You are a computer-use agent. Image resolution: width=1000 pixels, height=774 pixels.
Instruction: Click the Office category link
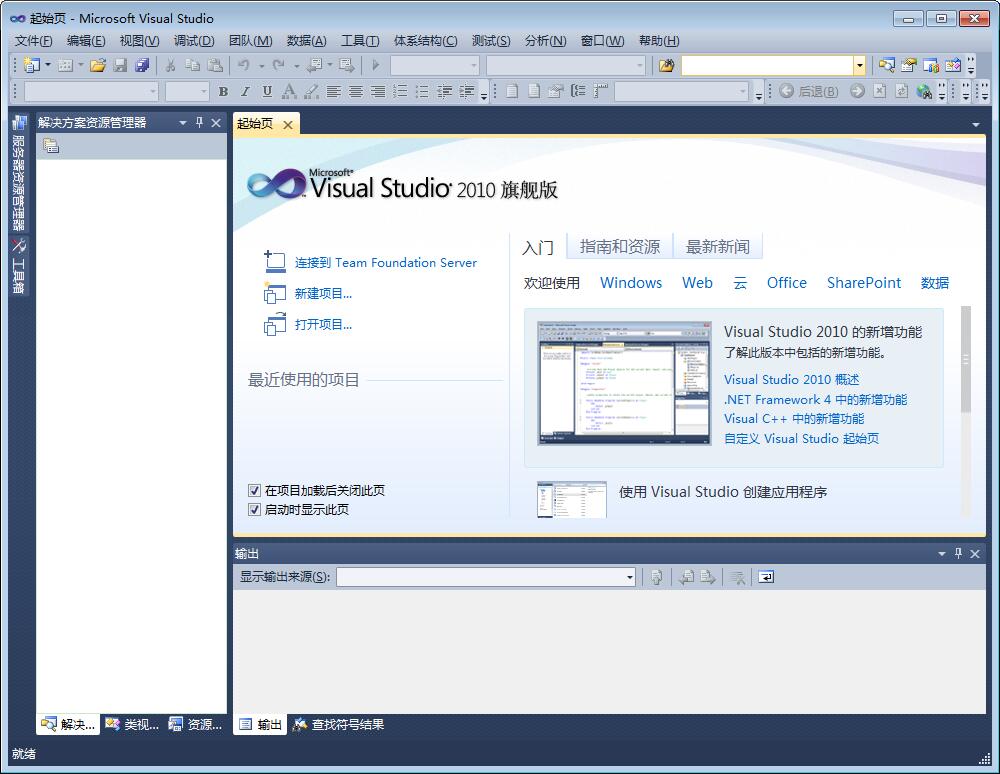coord(786,282)
